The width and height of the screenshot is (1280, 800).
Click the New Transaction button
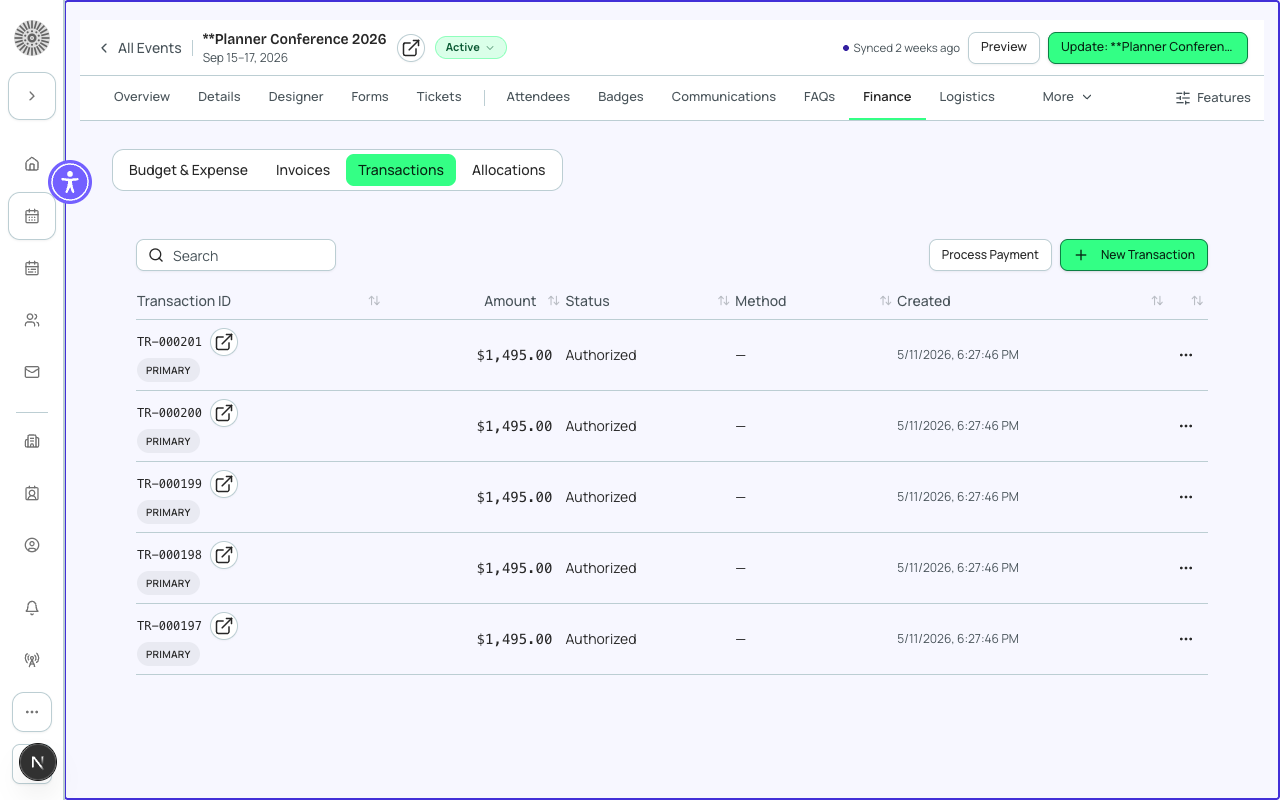(x=1134, y=255)
